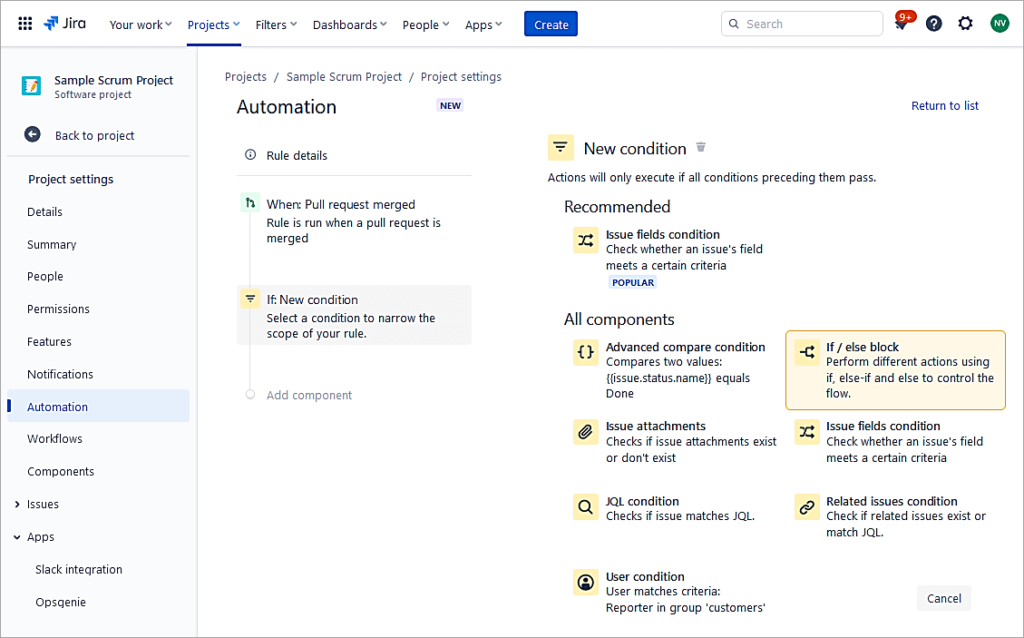Open the Filters dropdown menu
Viewport: 1024px width, 638px height.
coord(276,25)
